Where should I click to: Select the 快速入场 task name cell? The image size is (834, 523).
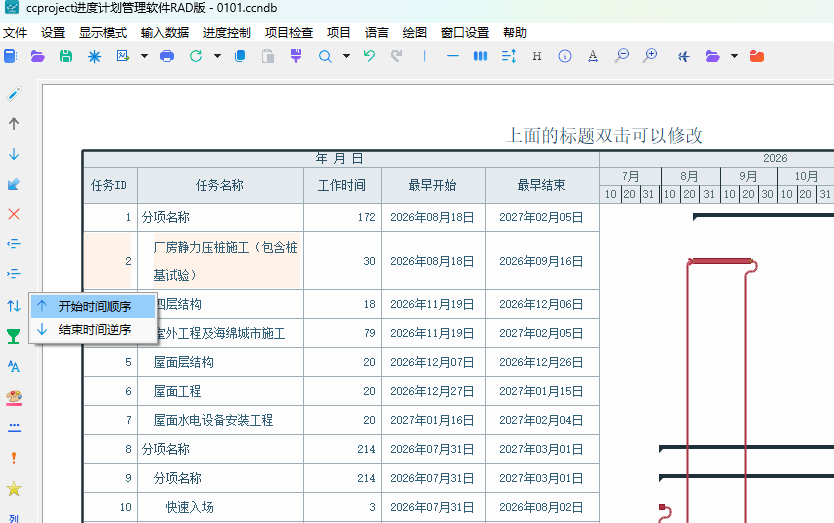pyautogui.click(x=220, y=507)
